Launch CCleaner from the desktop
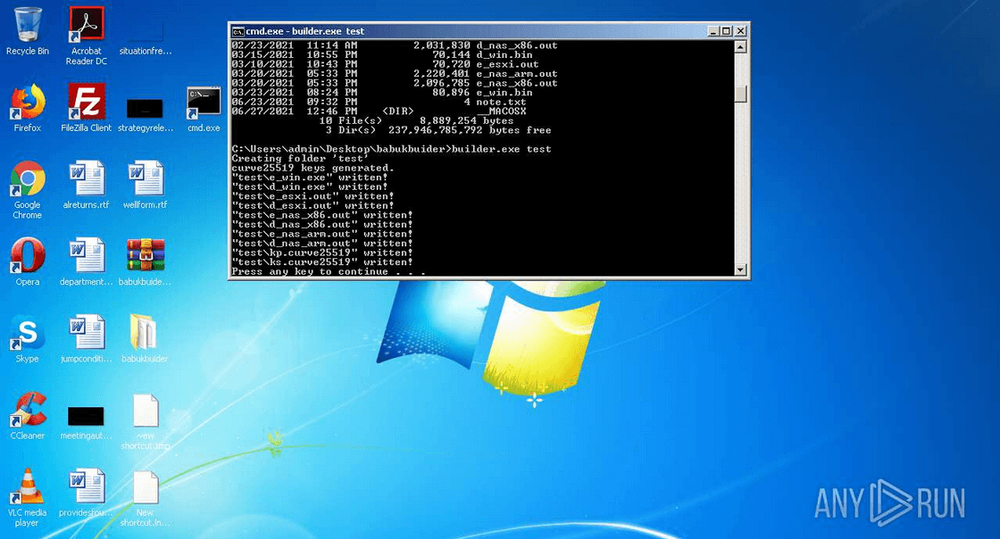This screenshot has height=539, width=1000. tap(27, 410)
